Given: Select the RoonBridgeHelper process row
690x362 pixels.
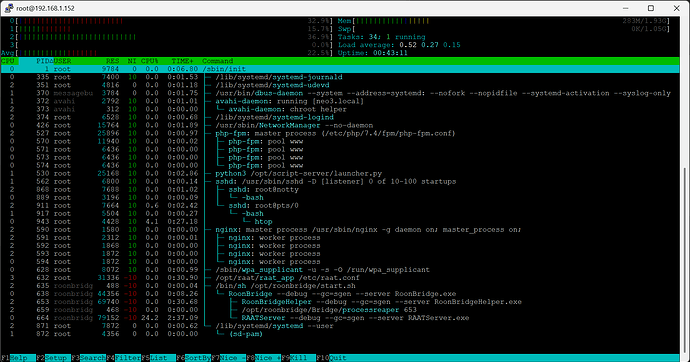Looking at the screenshot, I should point(340,302).
